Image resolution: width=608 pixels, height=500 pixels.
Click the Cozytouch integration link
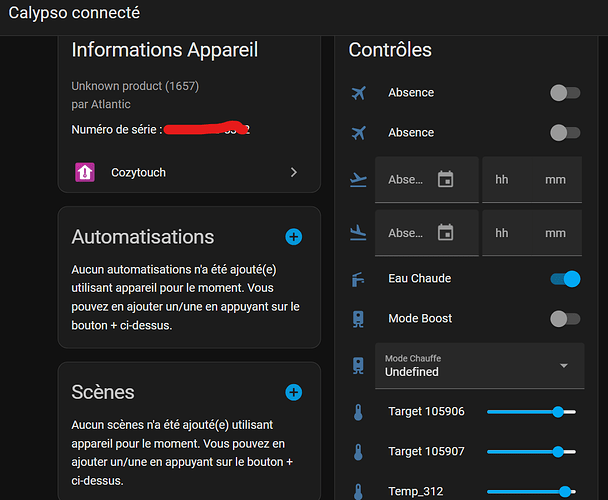(x=139, y=172)
